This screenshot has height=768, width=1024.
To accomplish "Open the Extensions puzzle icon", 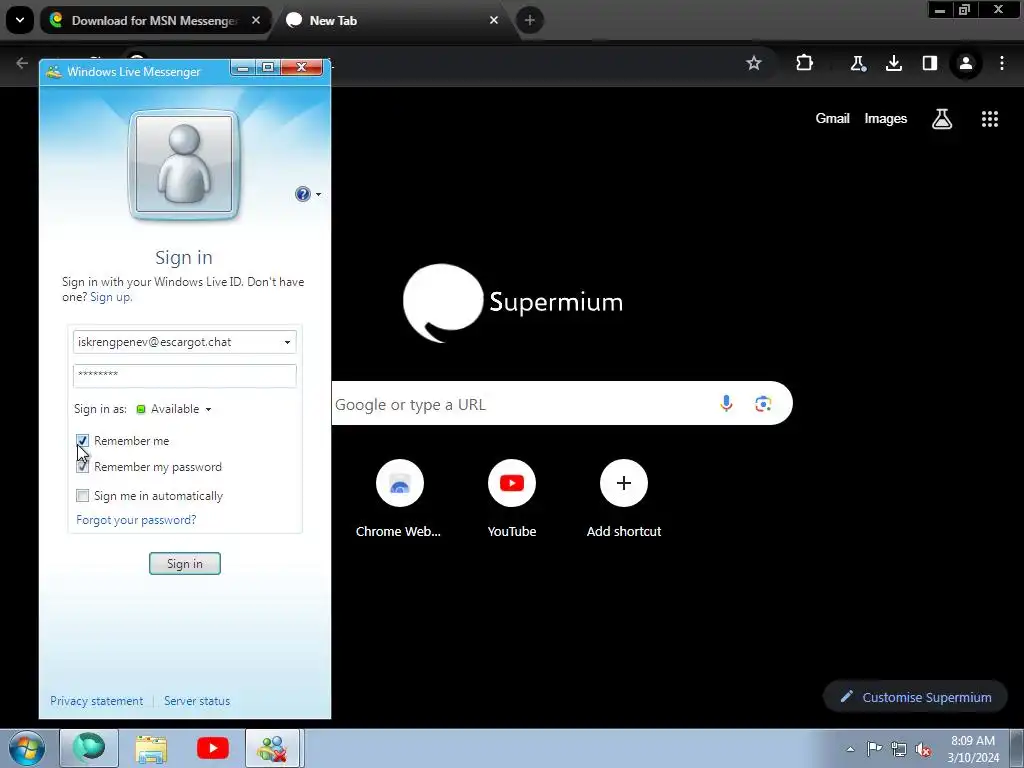I will 805,63.
